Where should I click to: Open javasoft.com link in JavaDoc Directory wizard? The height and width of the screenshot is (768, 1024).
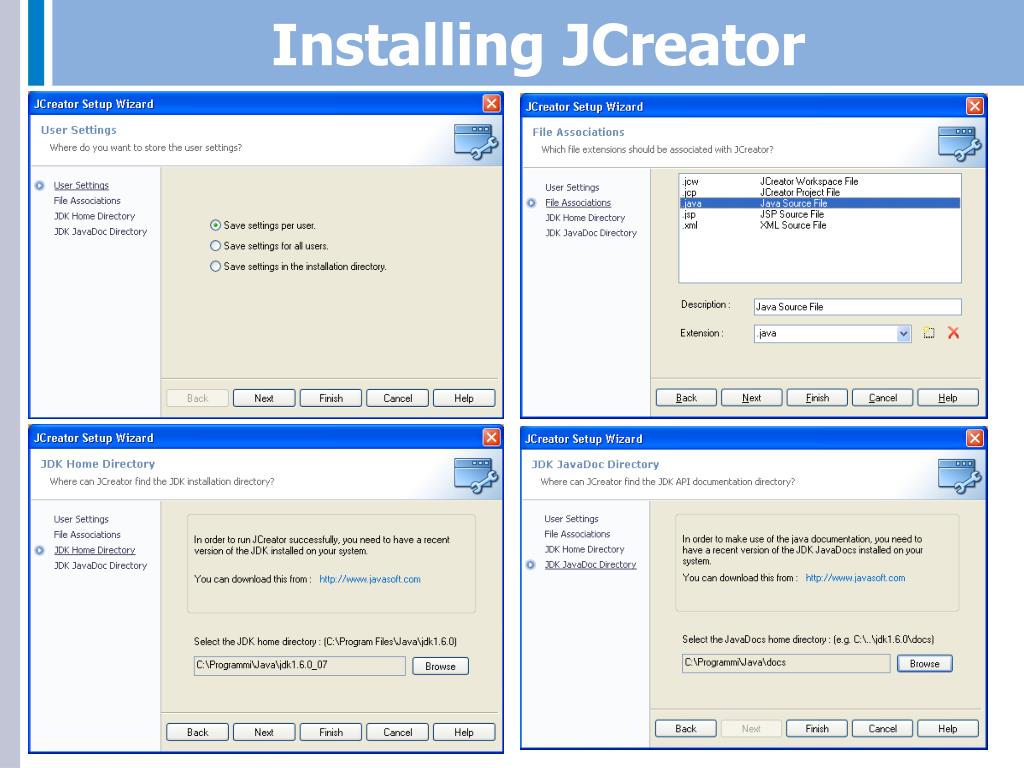point(855,578)
